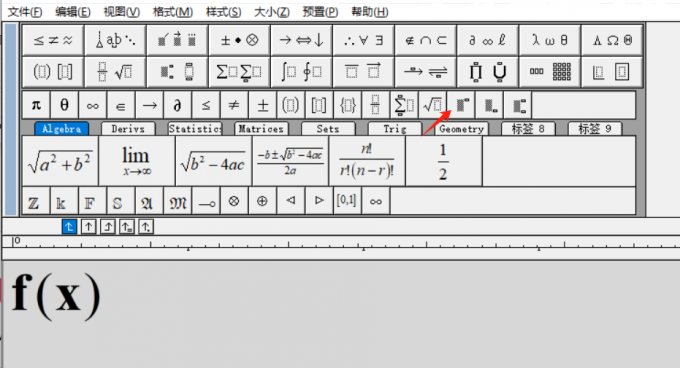Image resolution: width=680 pixels, height=368 pixels.
Task: Open the subscript and superscript templates palette
Action: click(x=177, y=72)
